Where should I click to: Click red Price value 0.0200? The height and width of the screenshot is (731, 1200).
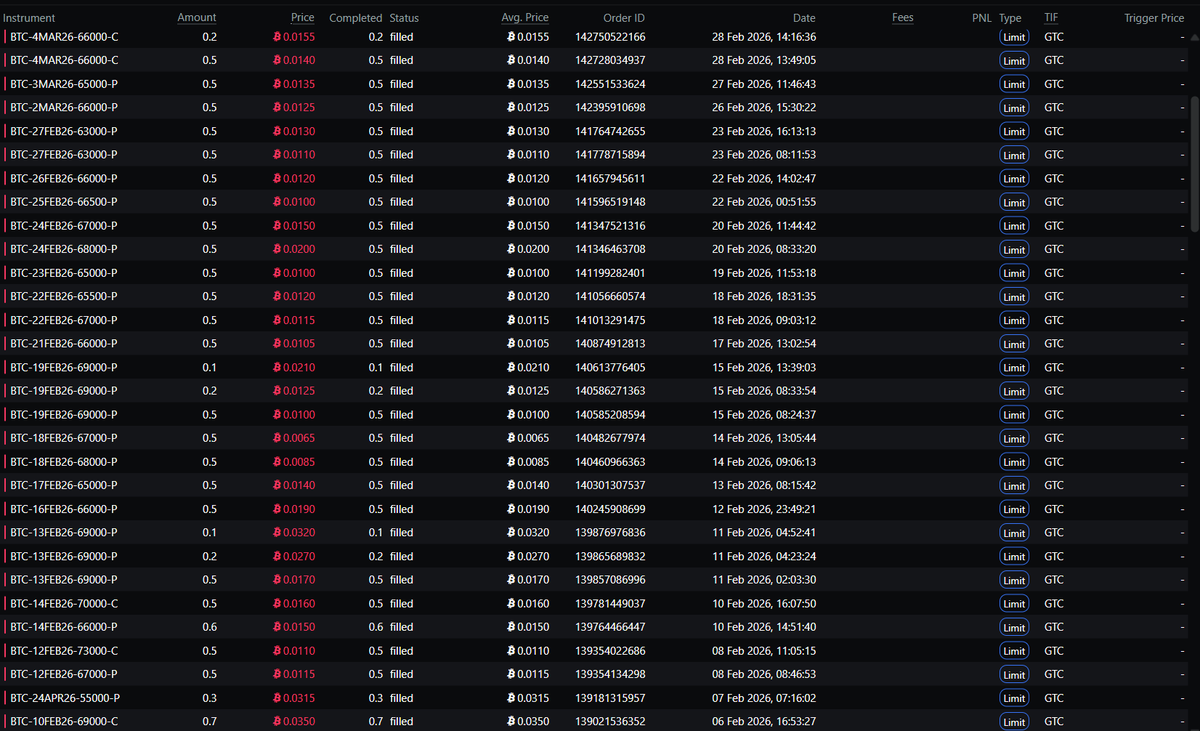pyautogui.click(x=294, y=249)
